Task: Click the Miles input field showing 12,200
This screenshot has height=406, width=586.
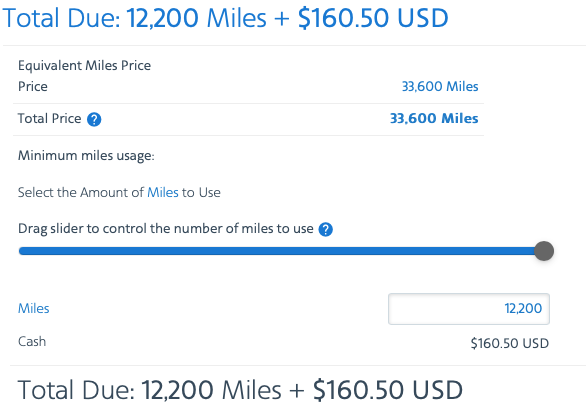Action: pos(469,309)
